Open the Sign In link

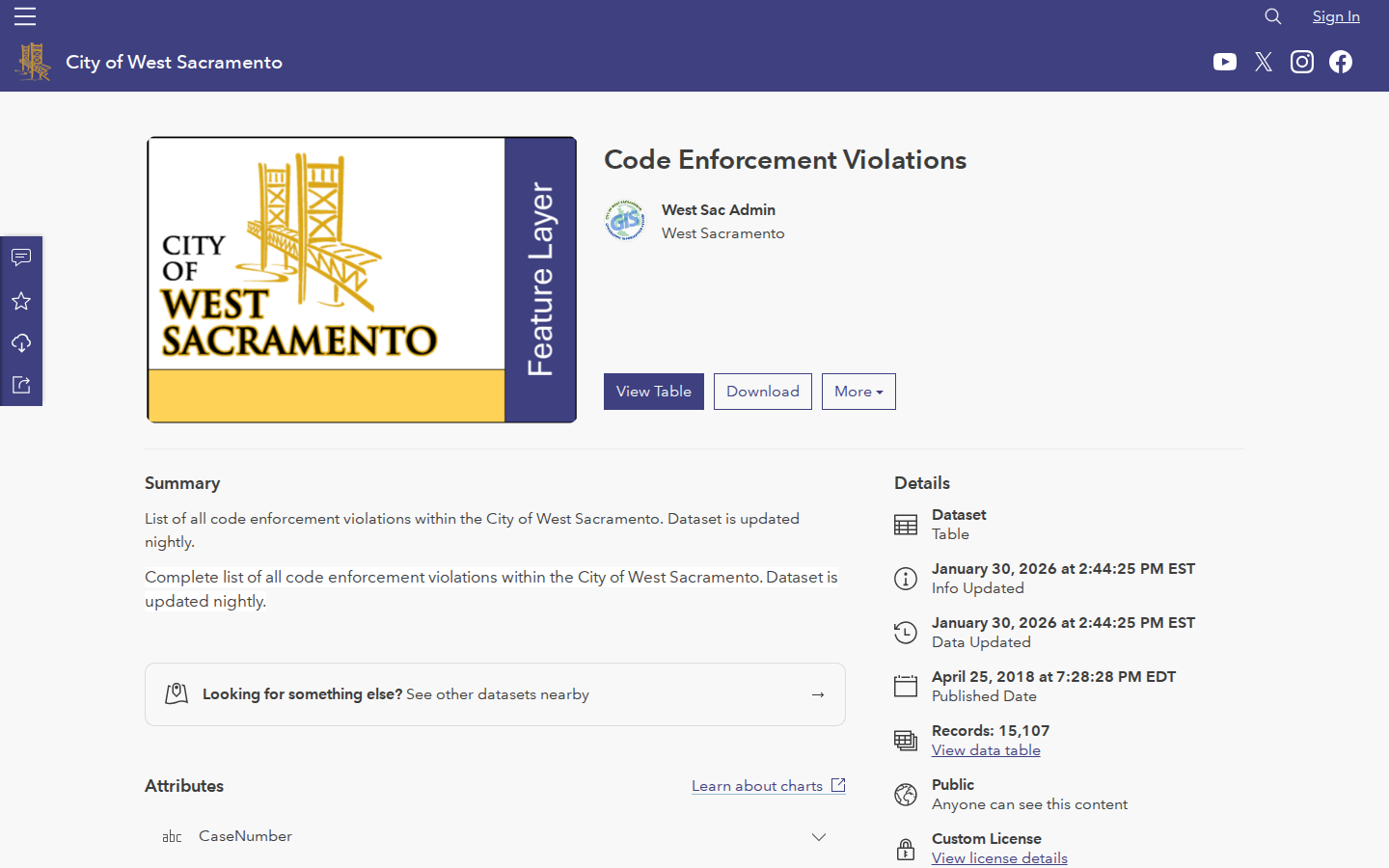tap(1336, 16)
